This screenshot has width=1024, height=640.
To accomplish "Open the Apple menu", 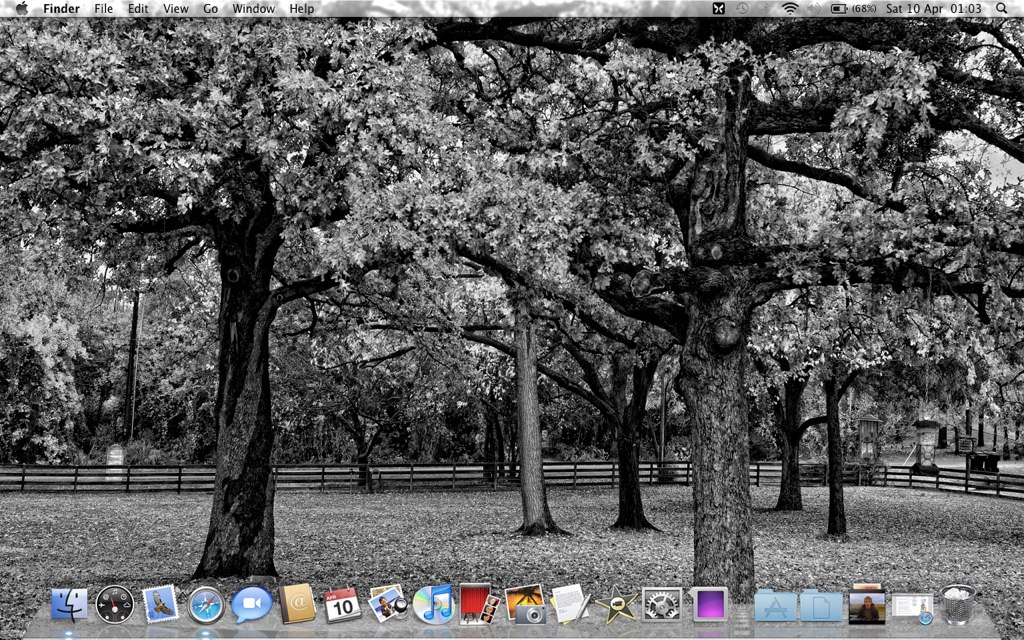I will (x=21, y=9).
